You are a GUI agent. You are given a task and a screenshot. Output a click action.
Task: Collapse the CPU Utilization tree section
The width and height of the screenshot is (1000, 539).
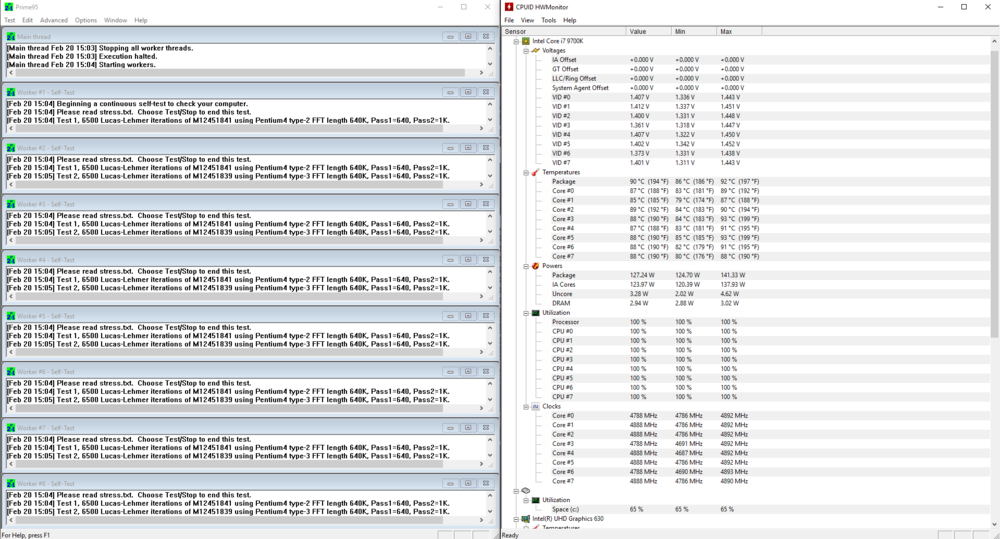click(x=524, y=313)
